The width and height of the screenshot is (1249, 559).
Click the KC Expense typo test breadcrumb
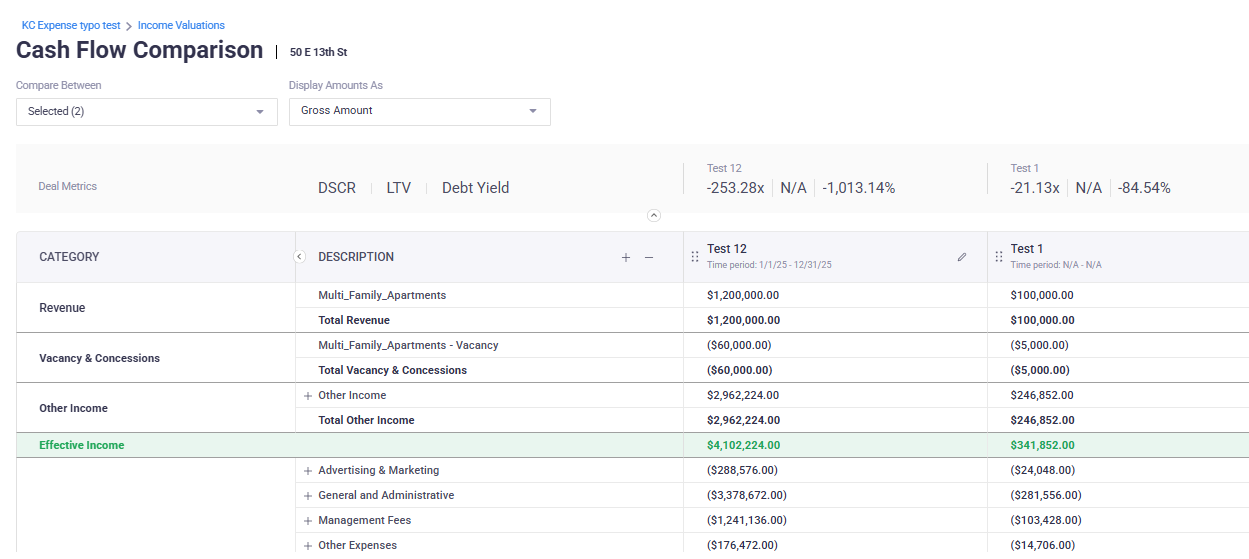click(71, 25)
